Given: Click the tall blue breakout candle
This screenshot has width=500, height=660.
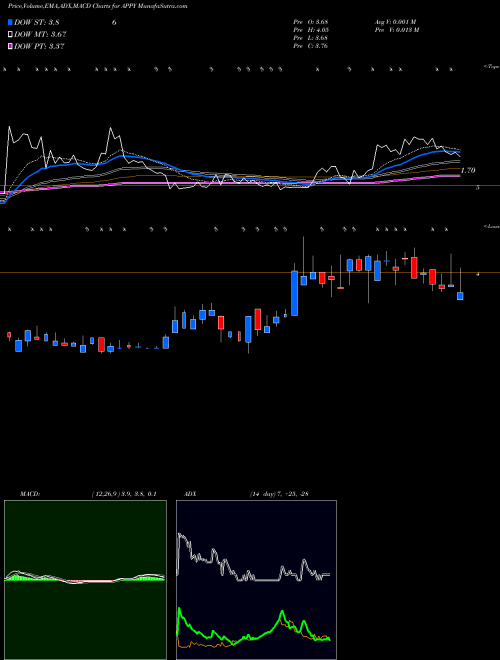Looking at the screenshot, I should pos(295,293).
